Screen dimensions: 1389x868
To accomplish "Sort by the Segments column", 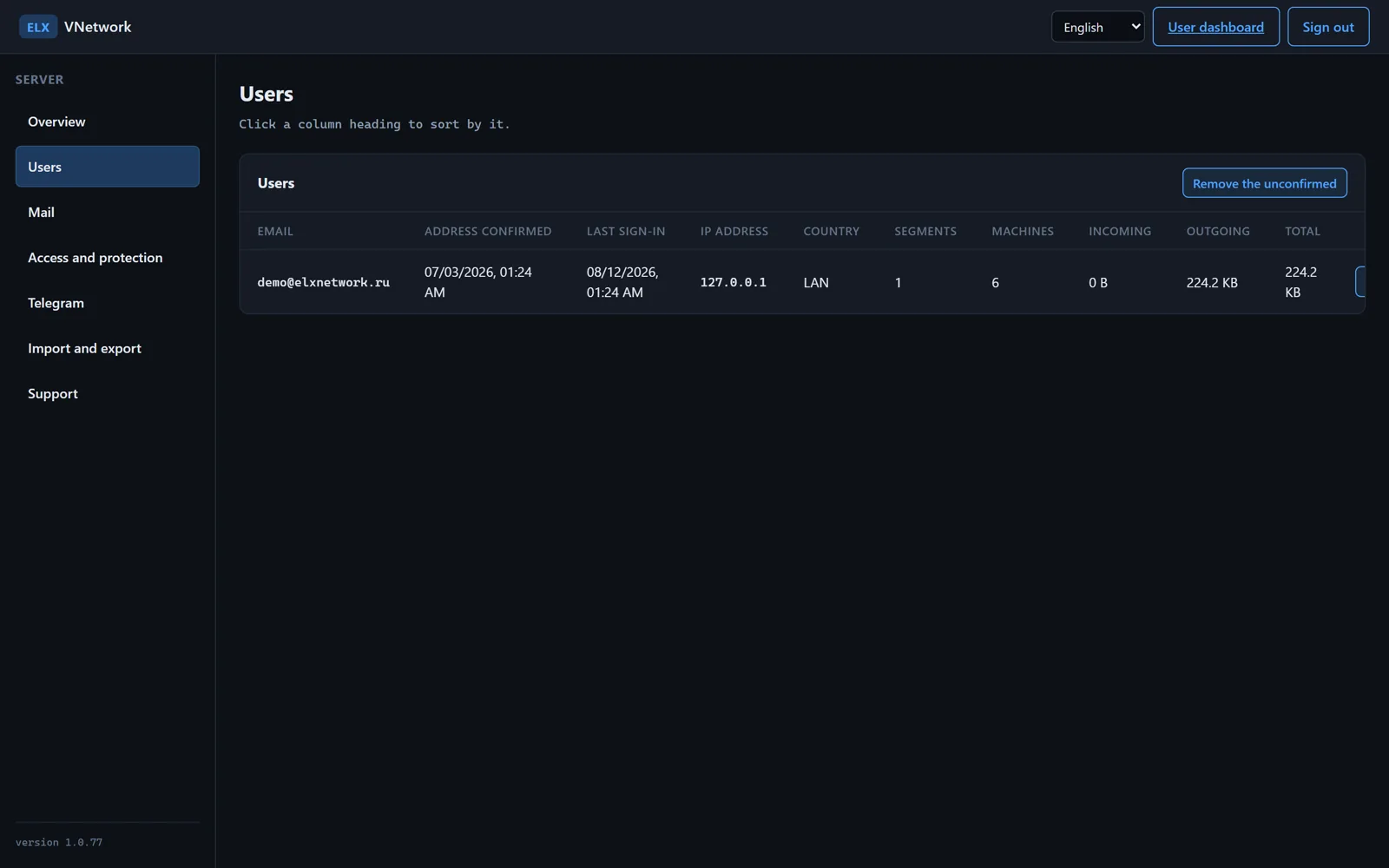I will [925, 231].
